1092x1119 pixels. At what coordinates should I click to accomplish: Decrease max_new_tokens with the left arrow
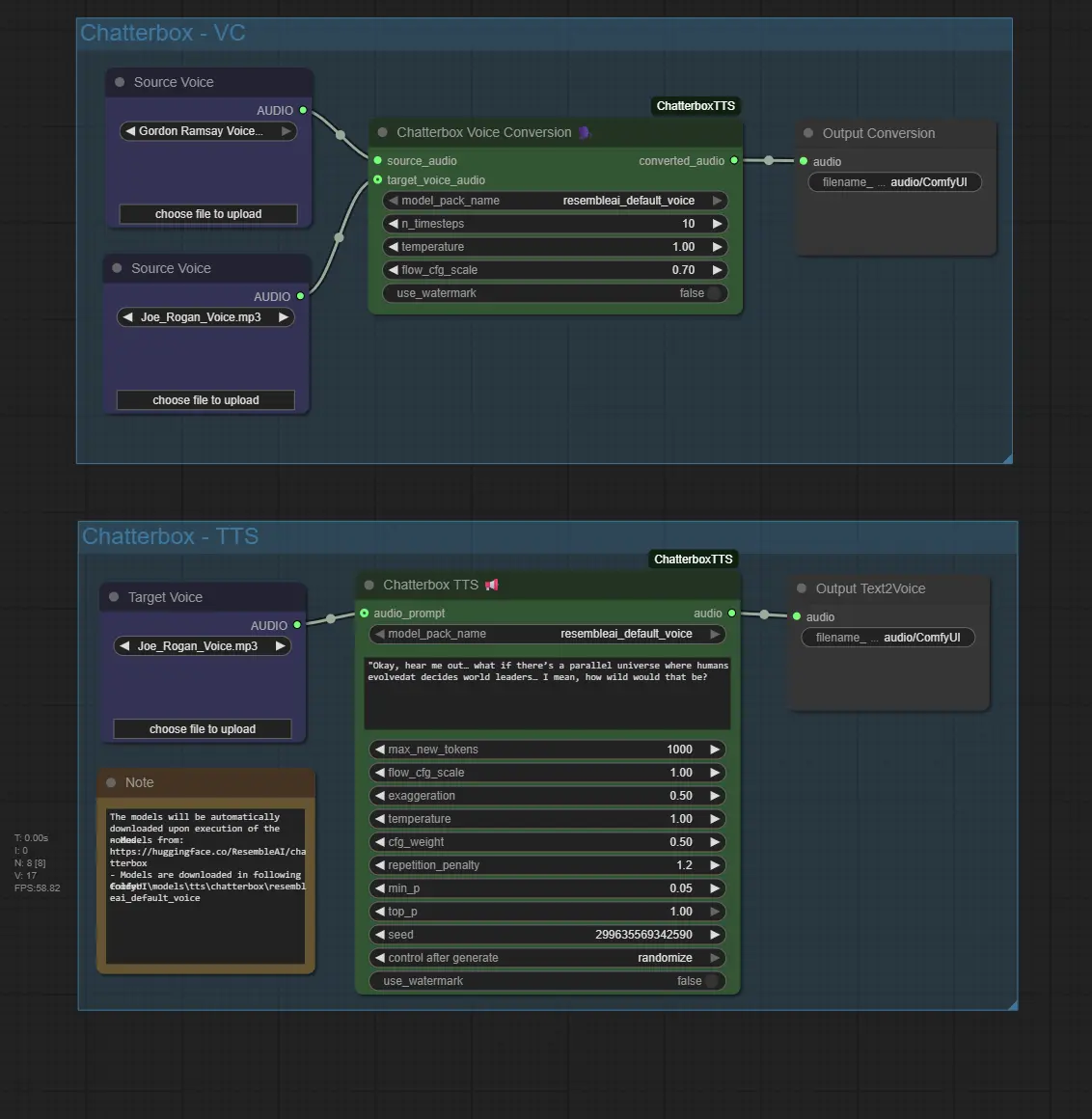380,750
